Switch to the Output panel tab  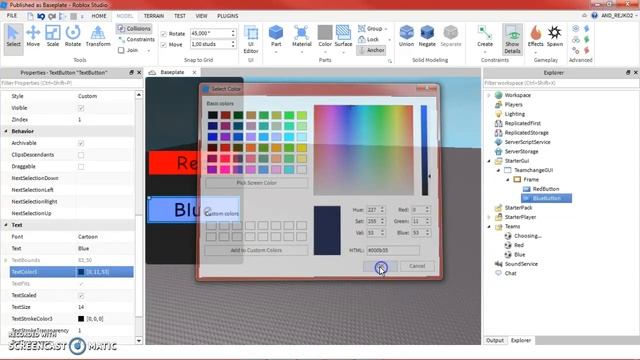coord(495,340)
